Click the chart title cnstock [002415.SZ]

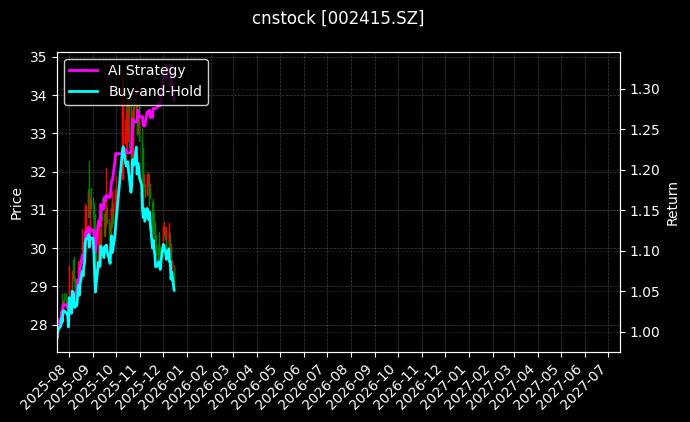pos(345,19)
